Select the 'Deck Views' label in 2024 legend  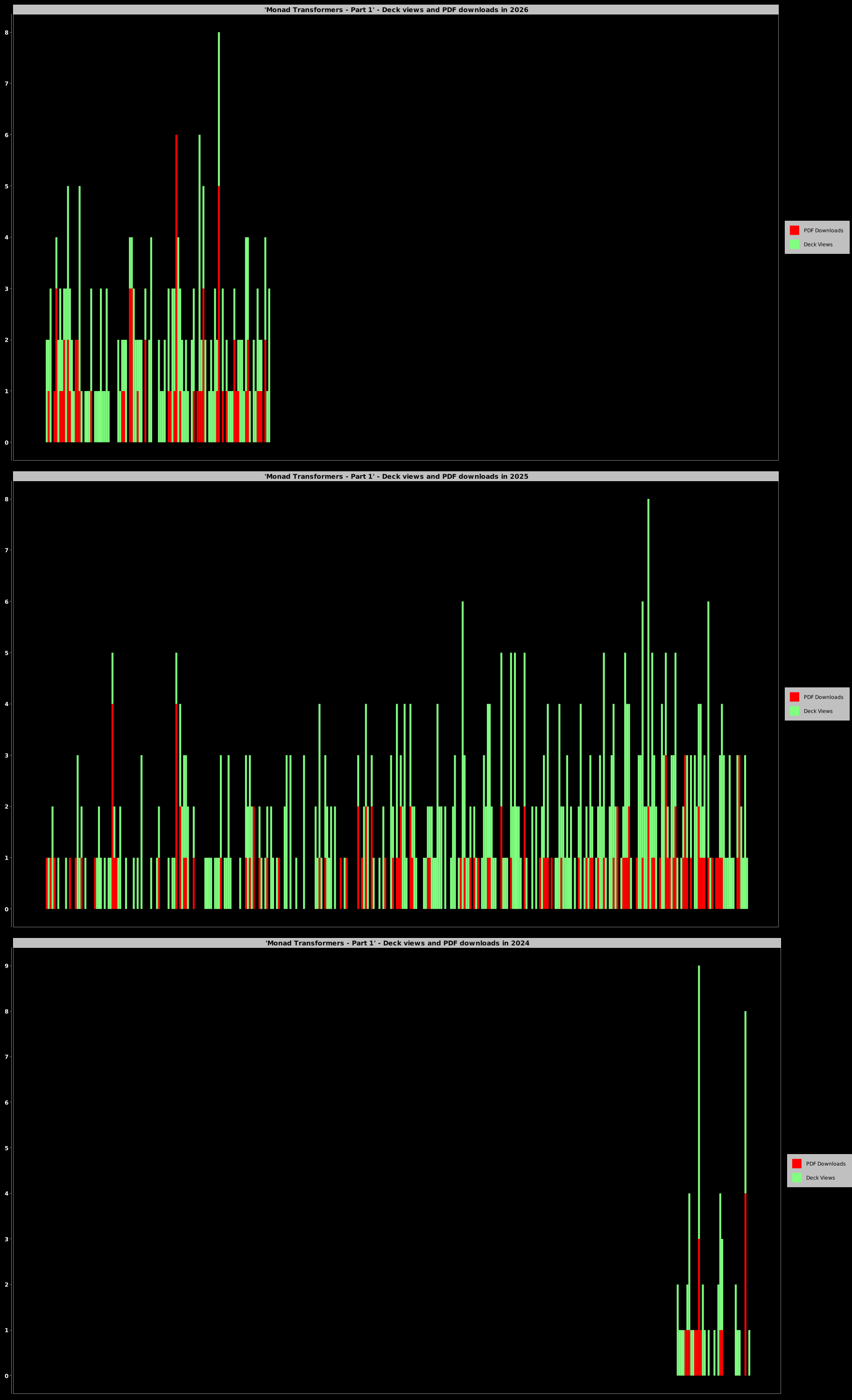click(820, 1177)
